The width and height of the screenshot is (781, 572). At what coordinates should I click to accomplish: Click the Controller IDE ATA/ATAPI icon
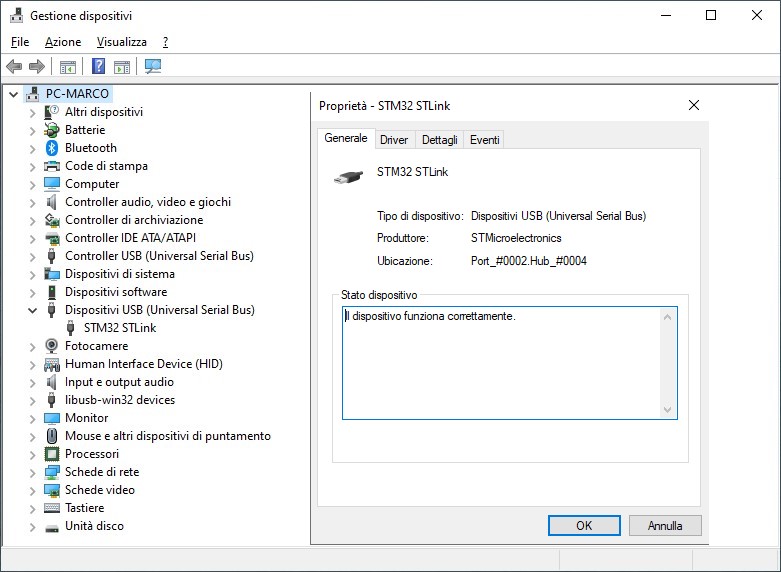click(x=52, y=238)
